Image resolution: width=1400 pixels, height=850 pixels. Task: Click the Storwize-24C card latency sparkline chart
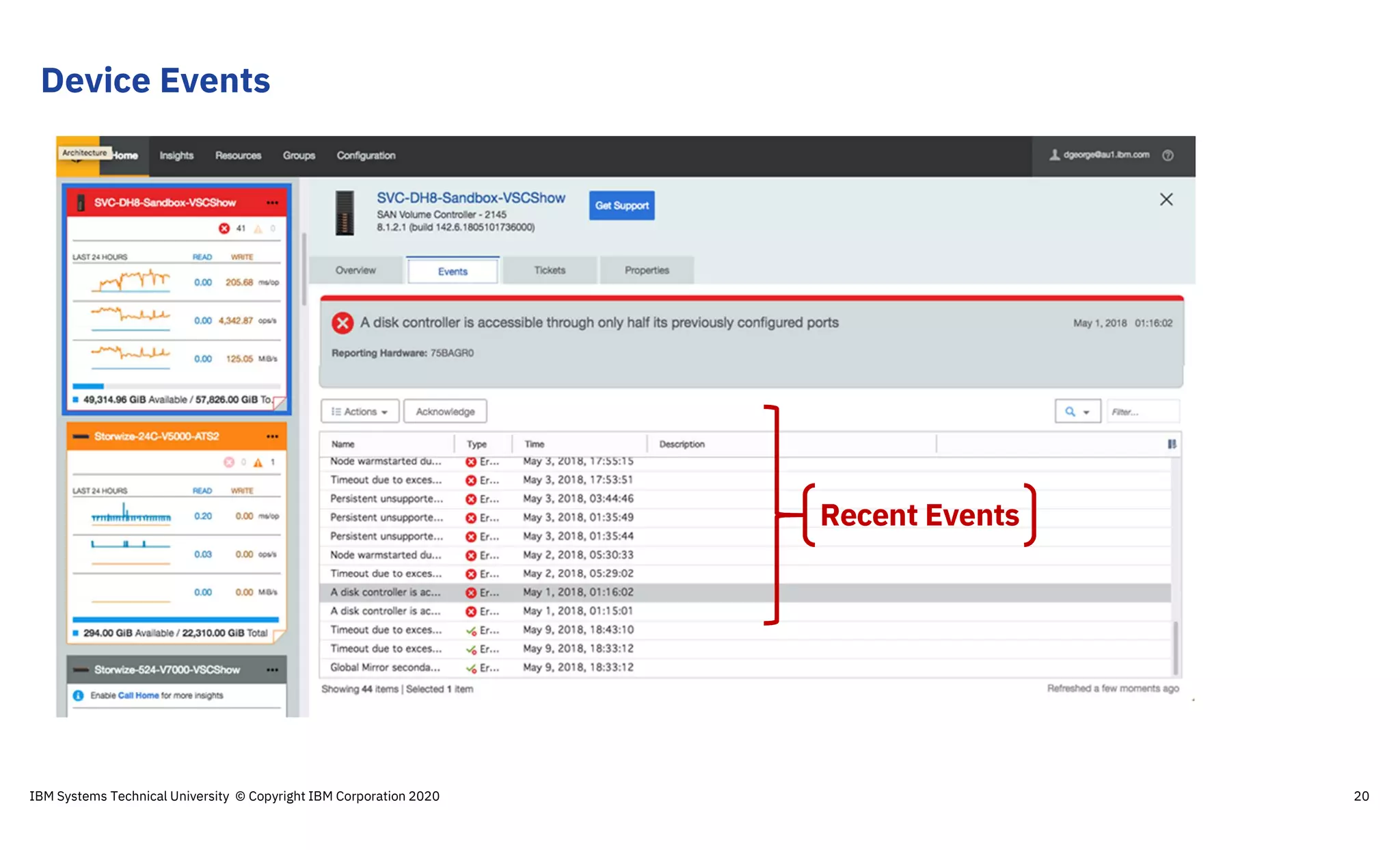click(131, 515)
